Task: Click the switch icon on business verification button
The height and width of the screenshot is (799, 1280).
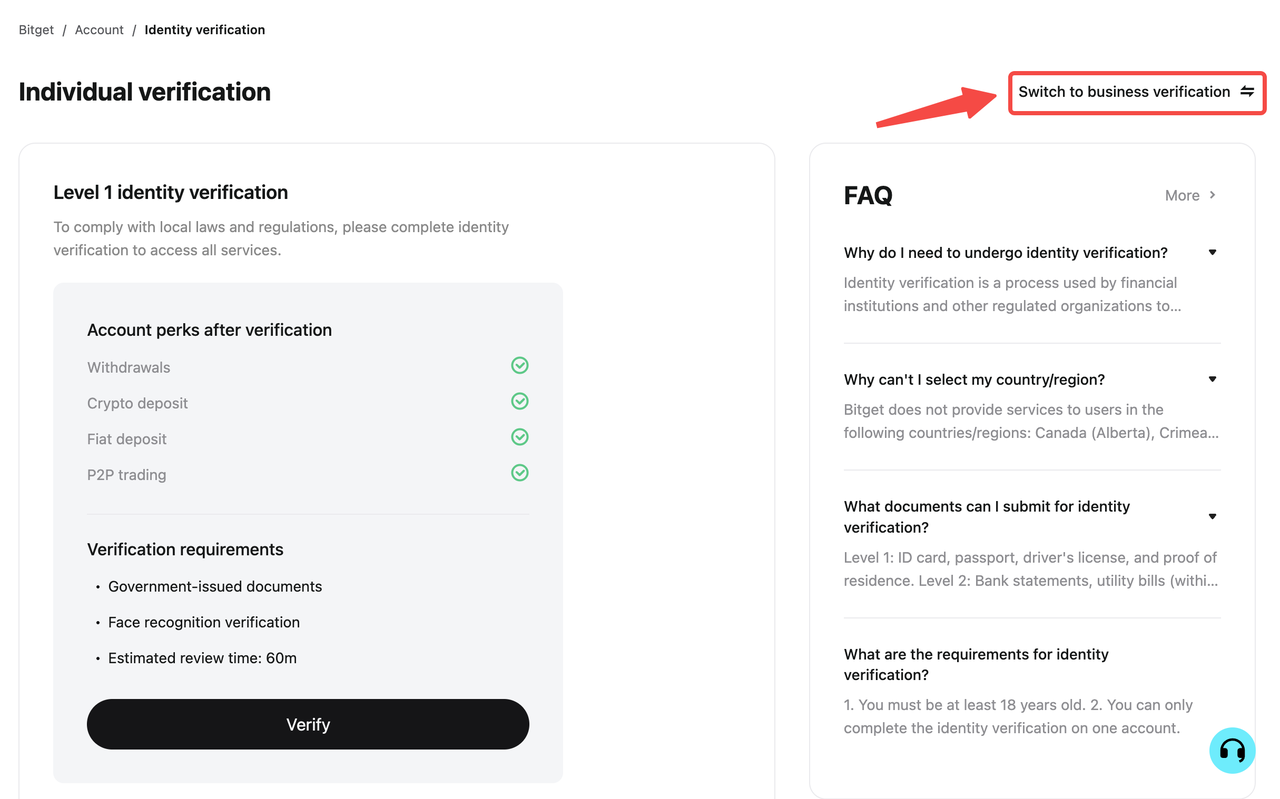Action: 1246,91
